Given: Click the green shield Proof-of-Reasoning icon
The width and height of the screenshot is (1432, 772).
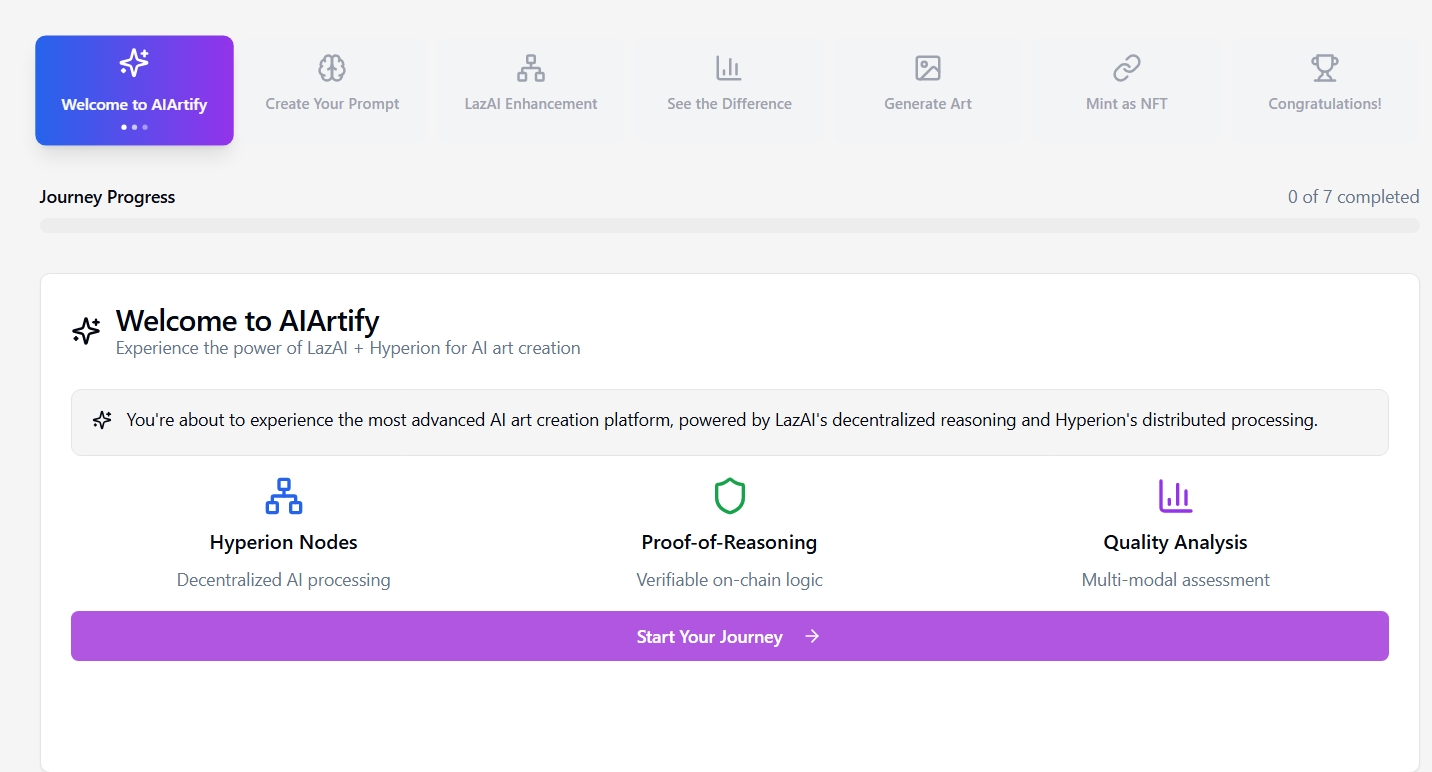Looking at the screenshot, I should coord(729,495).
